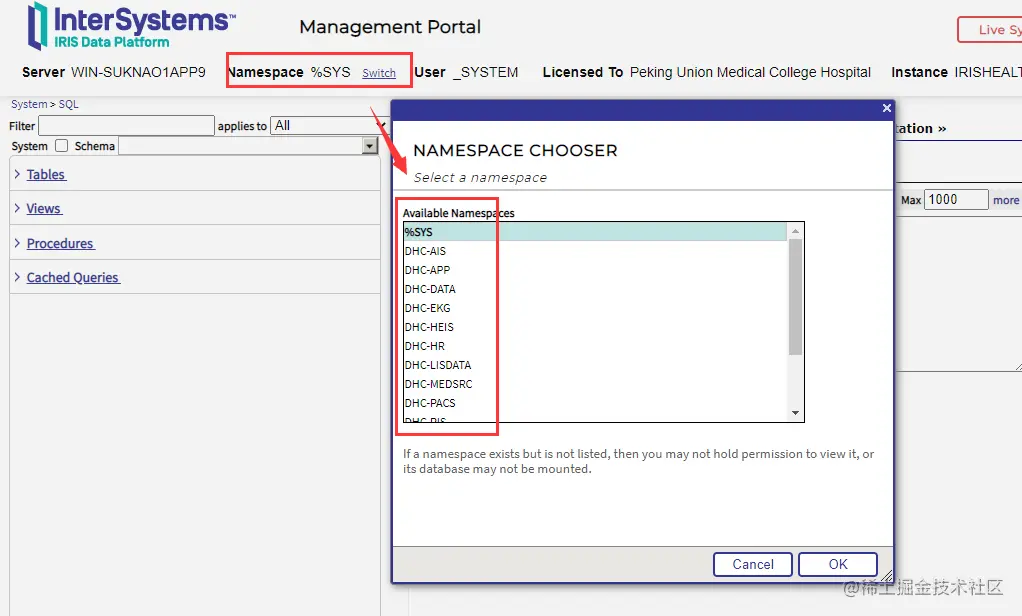Select DHC-LISDATA namespace in list
Viewport: 1022px width, 616px height.
[x=595, y=365]
